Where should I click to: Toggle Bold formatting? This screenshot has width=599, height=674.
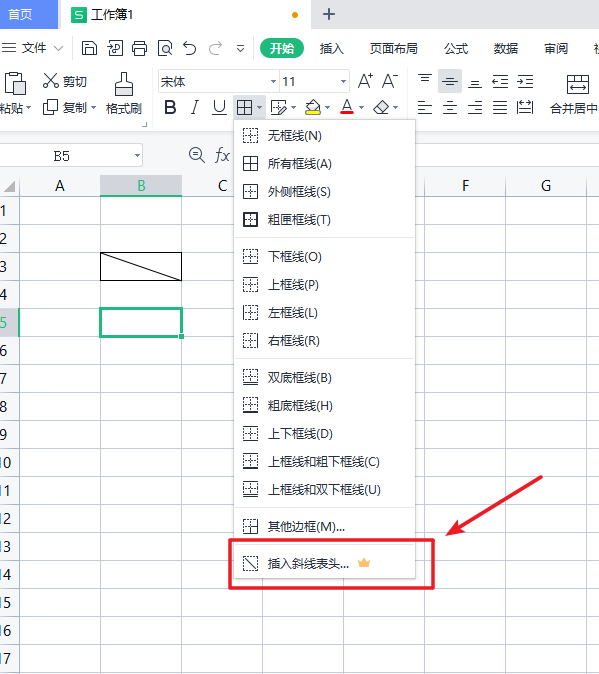click(170, 107)
